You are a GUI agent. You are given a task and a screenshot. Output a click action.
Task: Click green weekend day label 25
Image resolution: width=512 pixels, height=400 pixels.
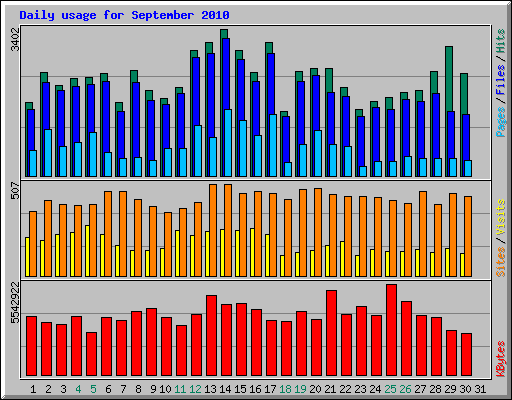tap(390, 389)
